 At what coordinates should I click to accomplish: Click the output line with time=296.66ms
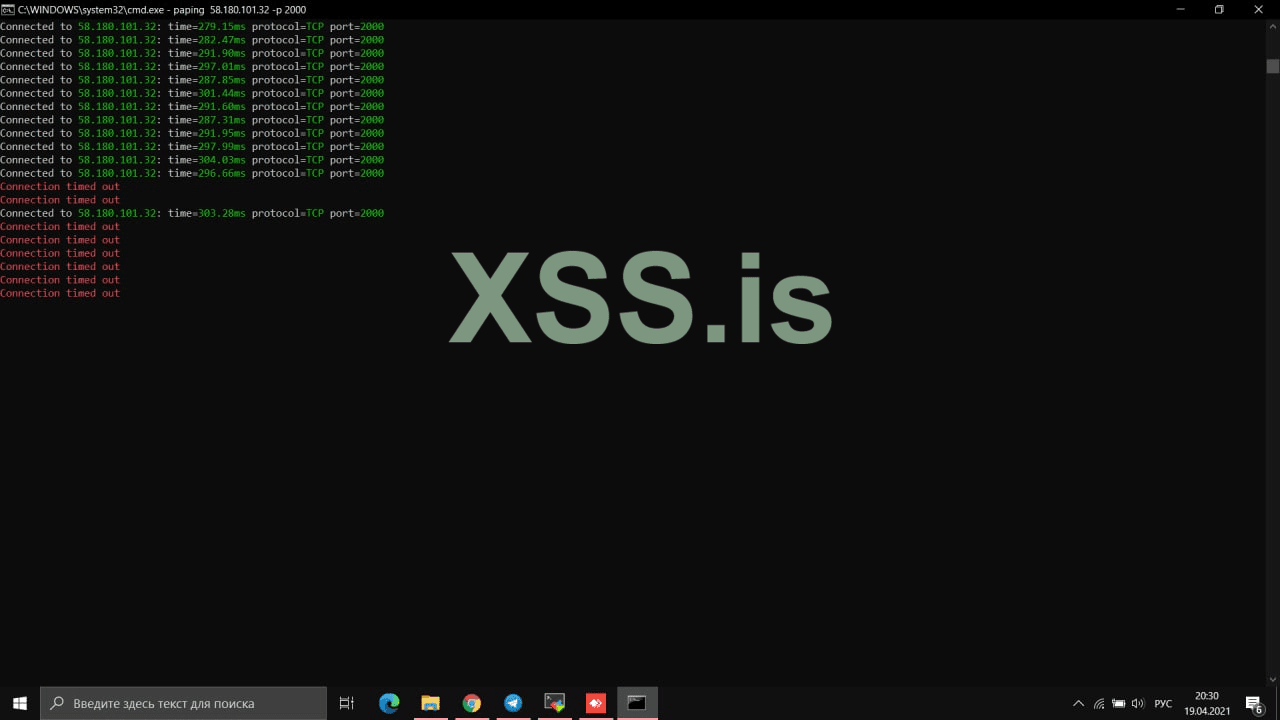pos(192,173)
